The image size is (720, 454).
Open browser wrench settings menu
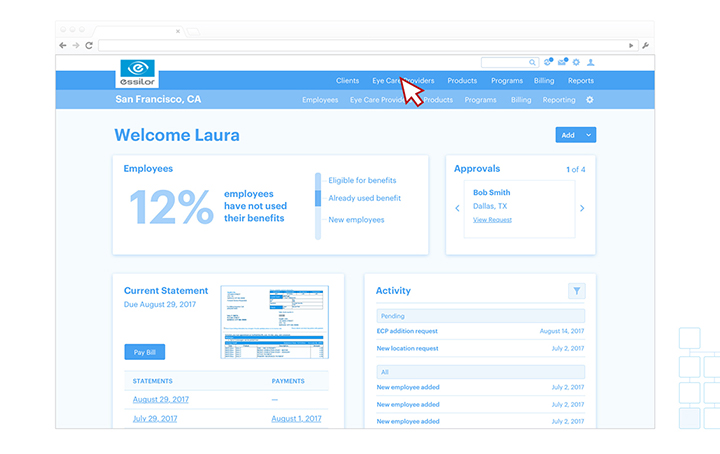click(645, 45)
